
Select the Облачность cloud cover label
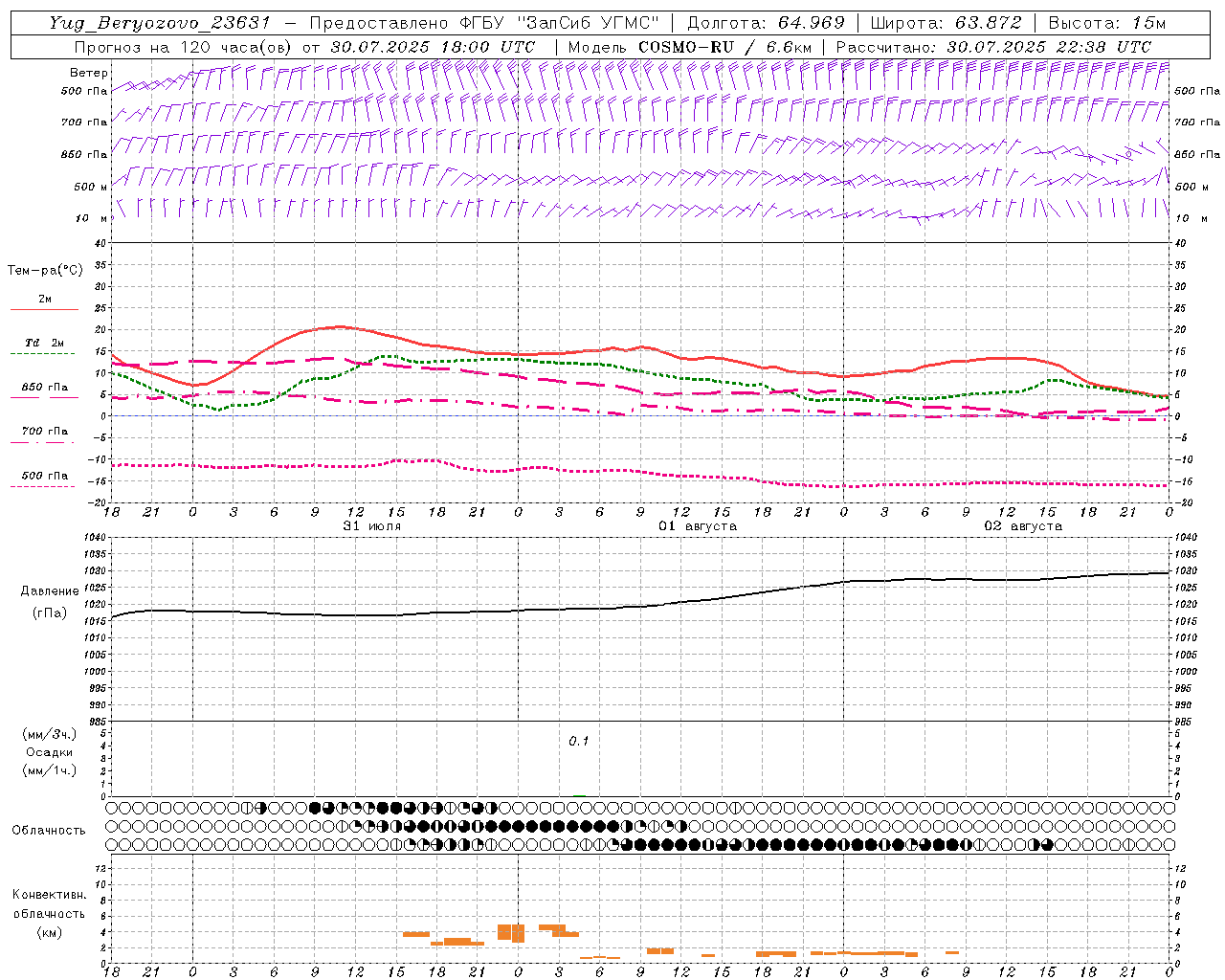49,831
